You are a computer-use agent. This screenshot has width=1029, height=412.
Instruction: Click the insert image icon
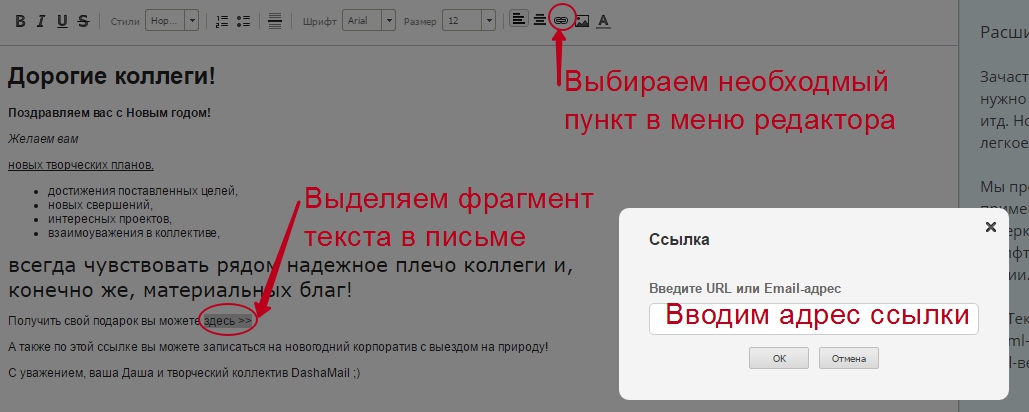coord(582,21)
